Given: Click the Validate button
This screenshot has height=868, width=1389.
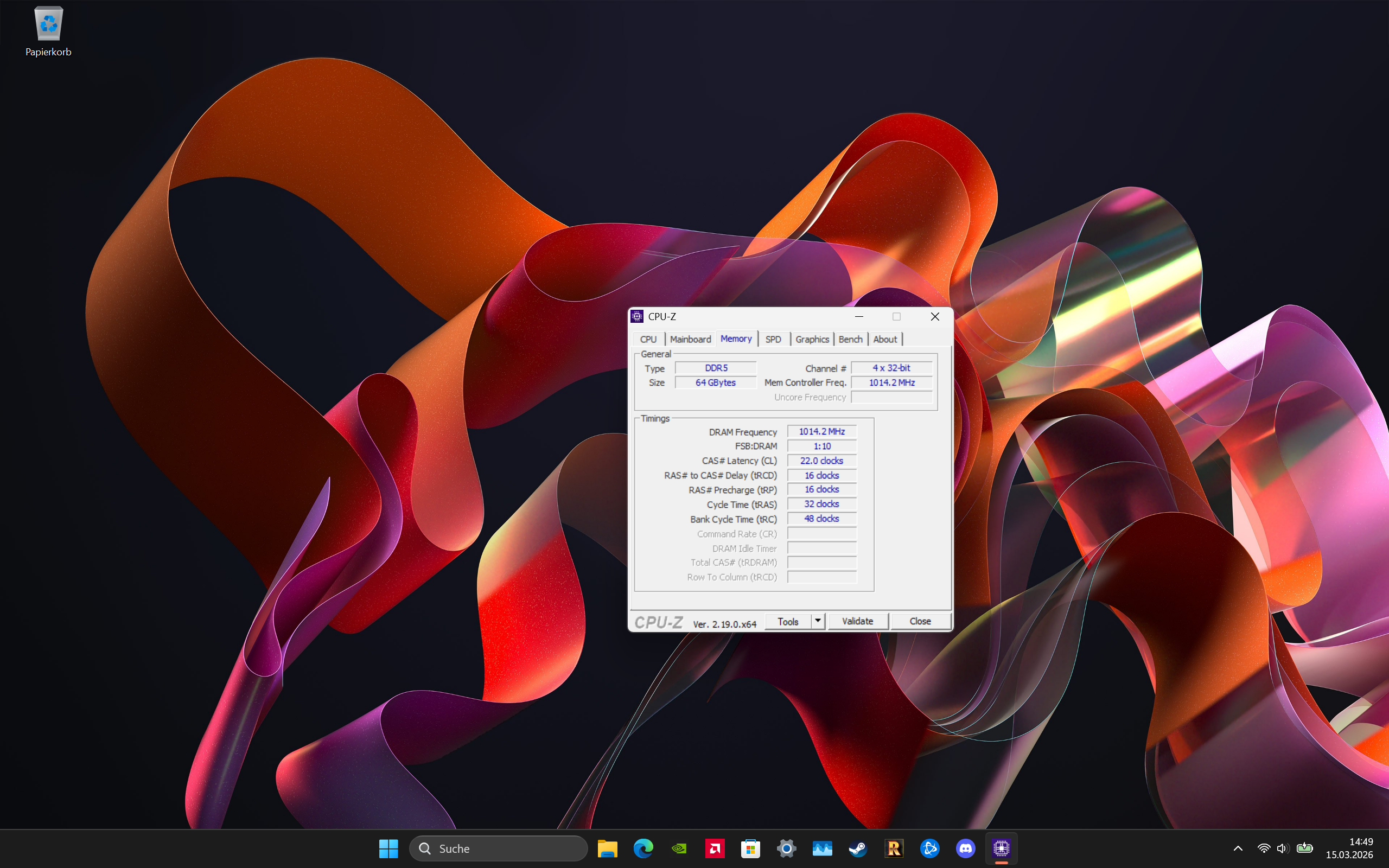Looking at the screenshot, I should point(857,621).
